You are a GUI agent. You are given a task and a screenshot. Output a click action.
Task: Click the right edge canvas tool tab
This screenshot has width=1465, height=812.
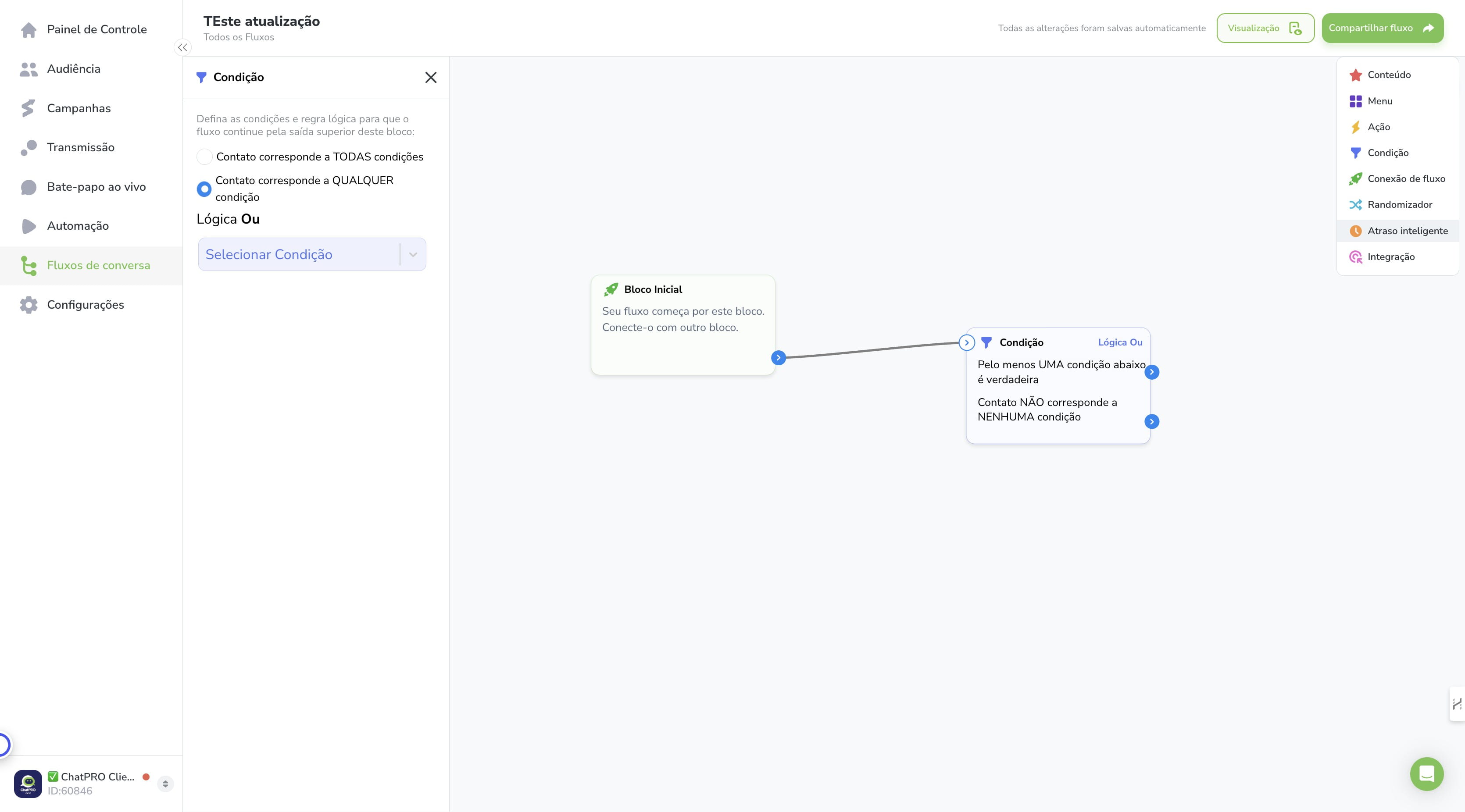pyautogui.click(x=1457, y=705)
